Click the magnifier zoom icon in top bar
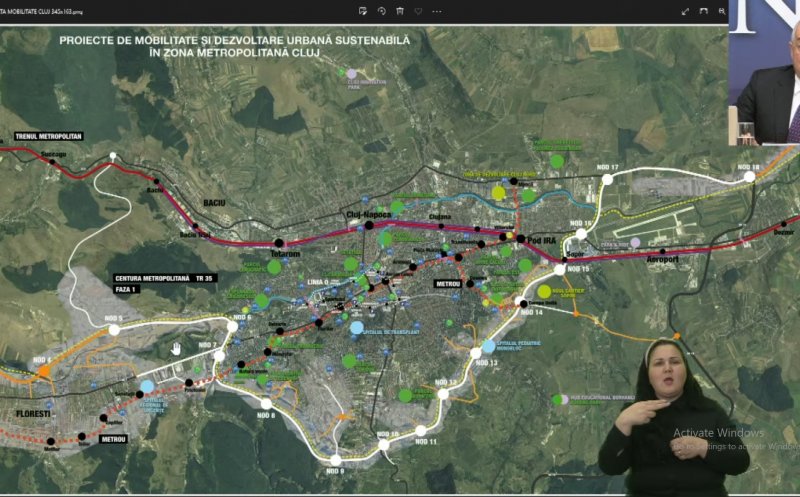Screen dimensions: 800x497 click(x=722, y=11)
